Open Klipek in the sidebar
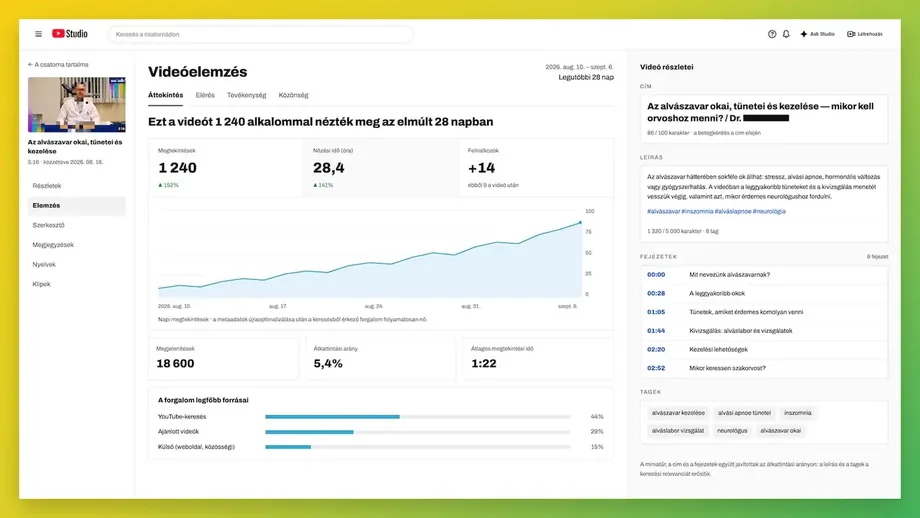 77,284
